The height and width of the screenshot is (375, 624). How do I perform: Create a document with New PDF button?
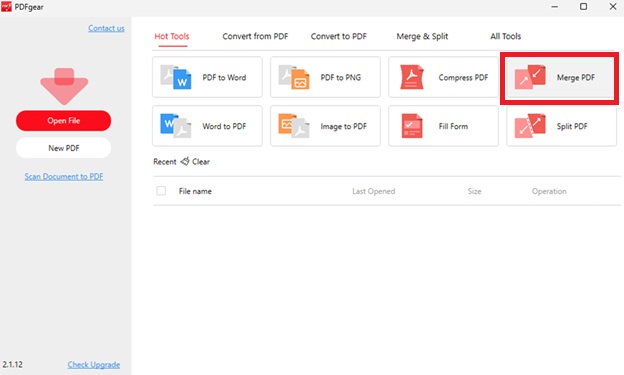(x=64, y=148)
